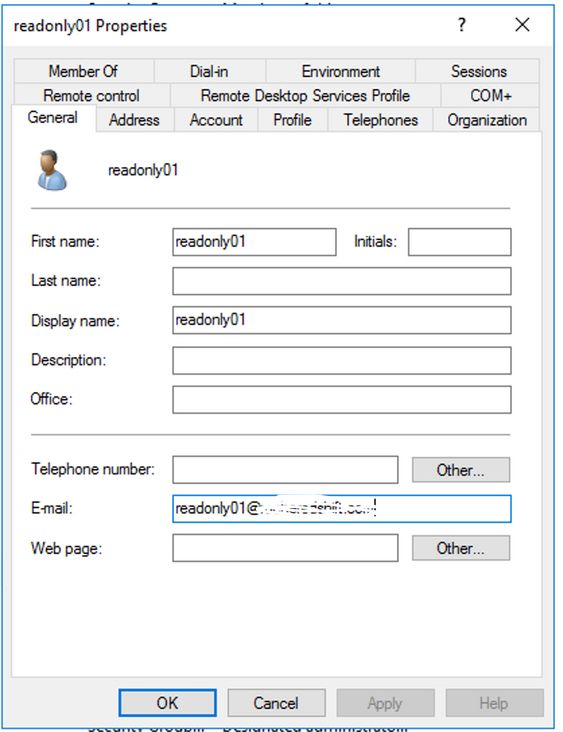Click the "Office:" label
This screenshot has width=563, height=732.
pos(51,399)
